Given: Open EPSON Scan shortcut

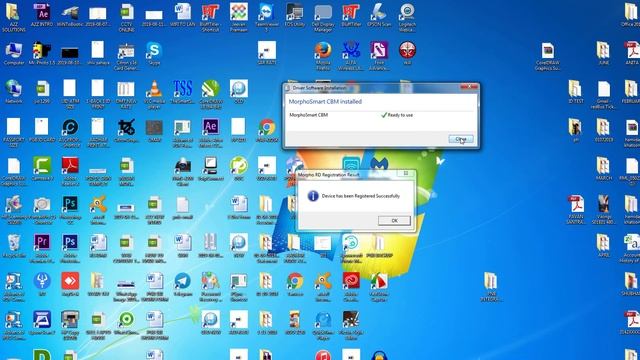Looking at the screenshot, I should point(379,16).
